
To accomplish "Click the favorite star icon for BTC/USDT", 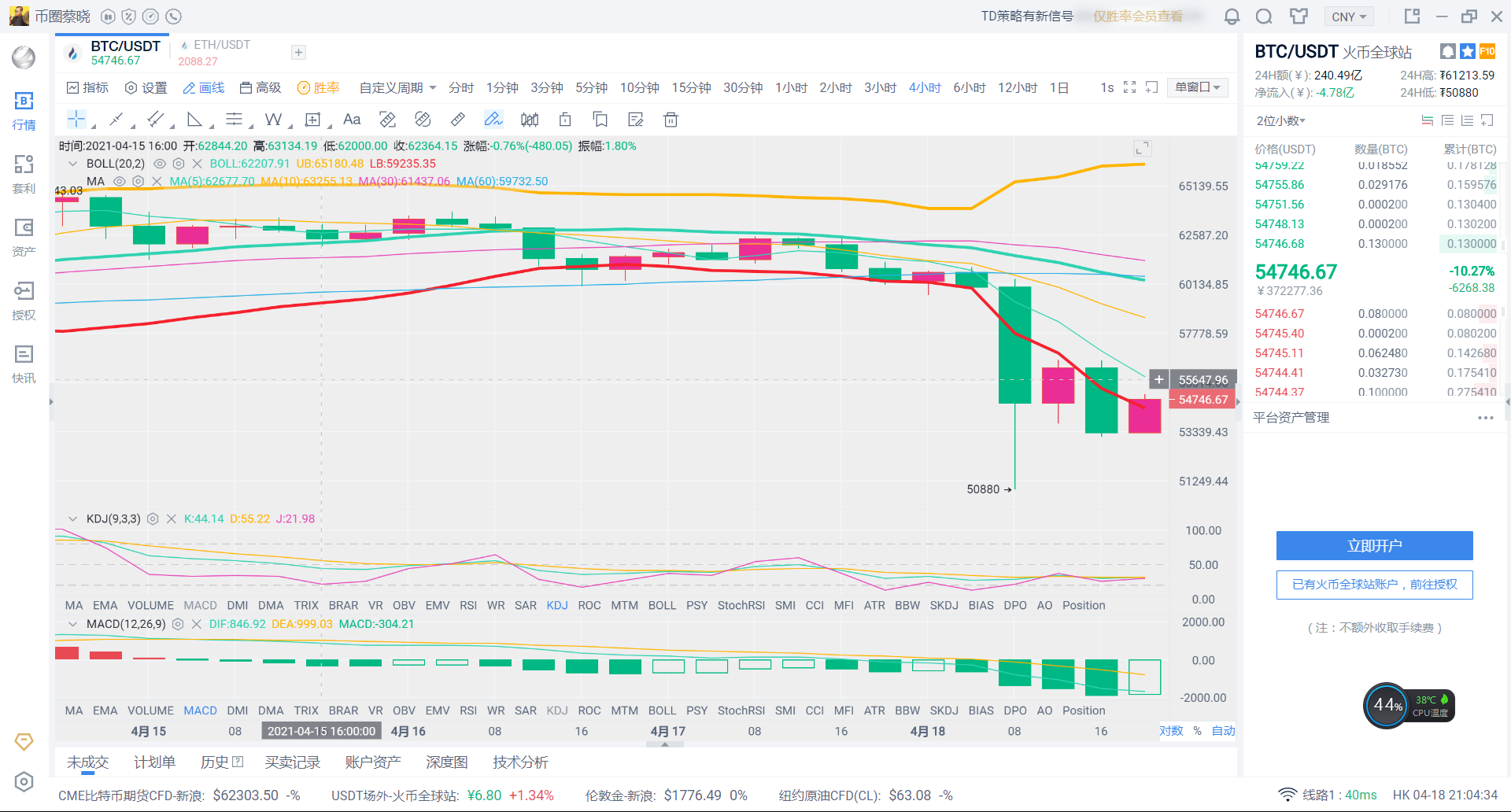I will pos(1468,51).
